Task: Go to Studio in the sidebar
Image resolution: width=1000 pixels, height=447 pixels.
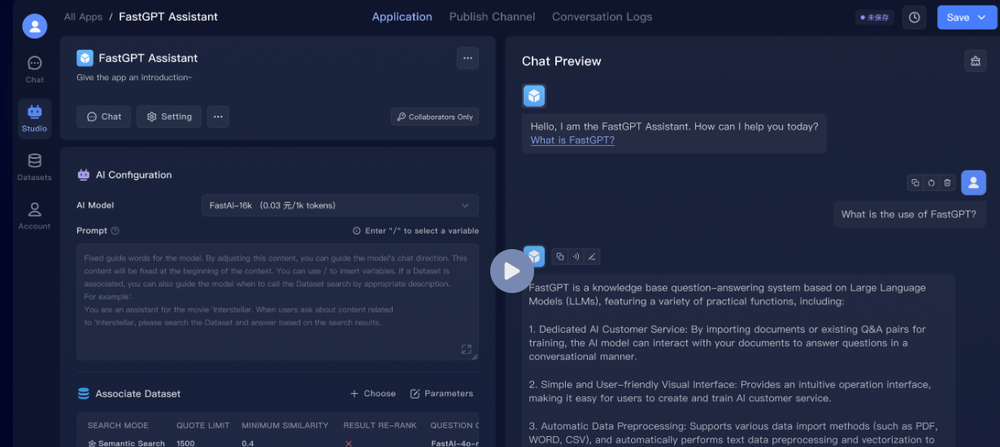Action: [34, 119]
